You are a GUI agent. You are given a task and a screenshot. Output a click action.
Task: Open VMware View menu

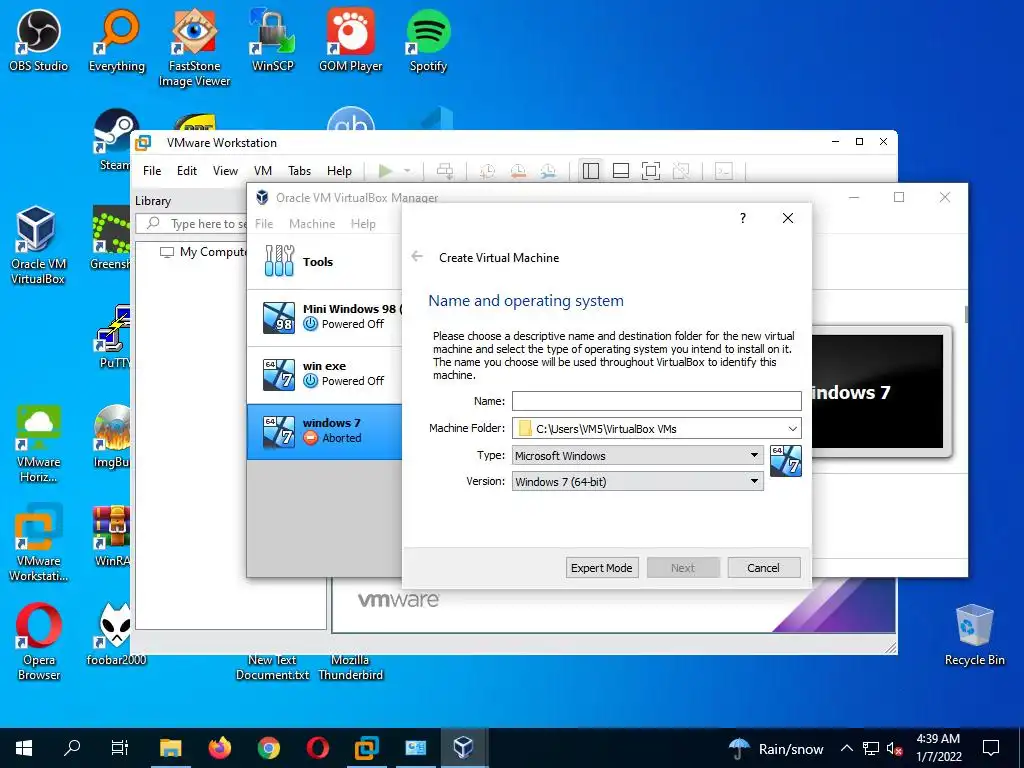coord(225,170)
